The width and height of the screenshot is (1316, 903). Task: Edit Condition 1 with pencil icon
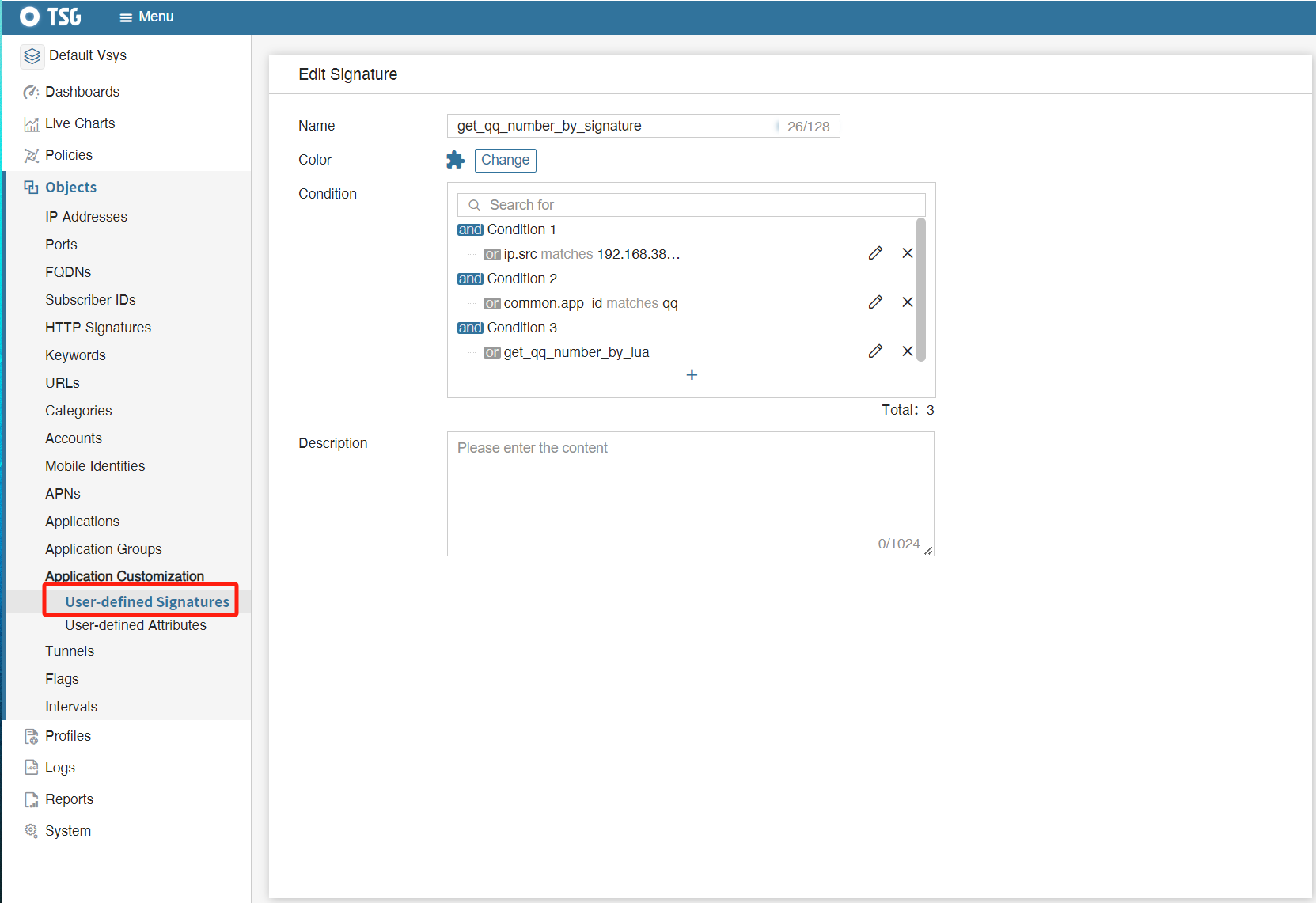pos(875,253)
